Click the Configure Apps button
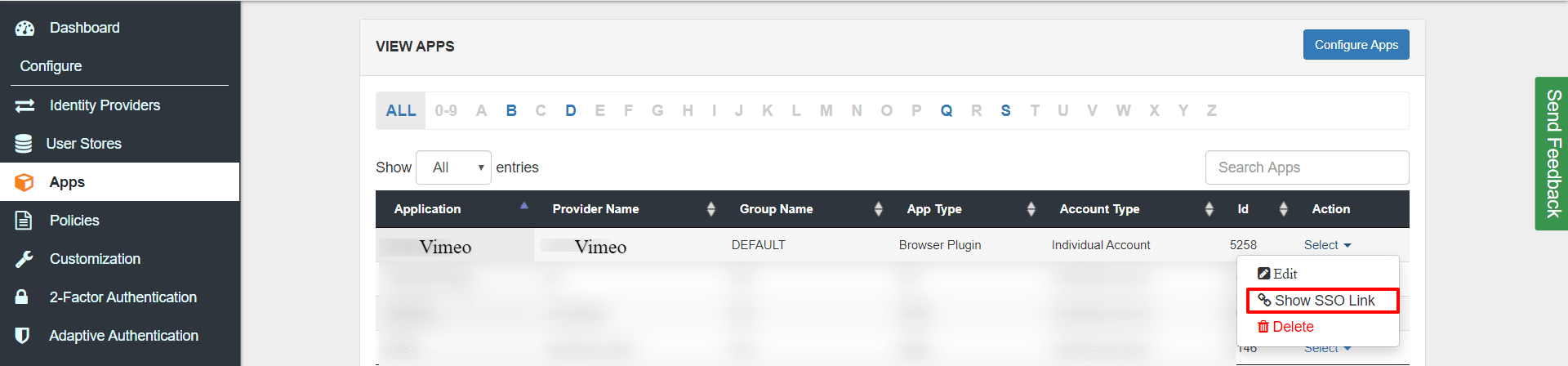 point(1356,45)
